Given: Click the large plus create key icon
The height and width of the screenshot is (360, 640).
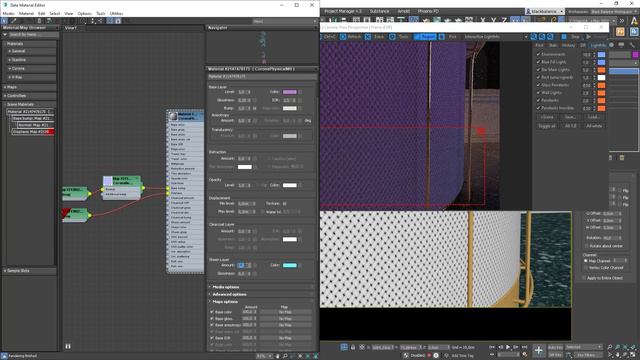Looking at the screenshot, I should click(538, 350).
